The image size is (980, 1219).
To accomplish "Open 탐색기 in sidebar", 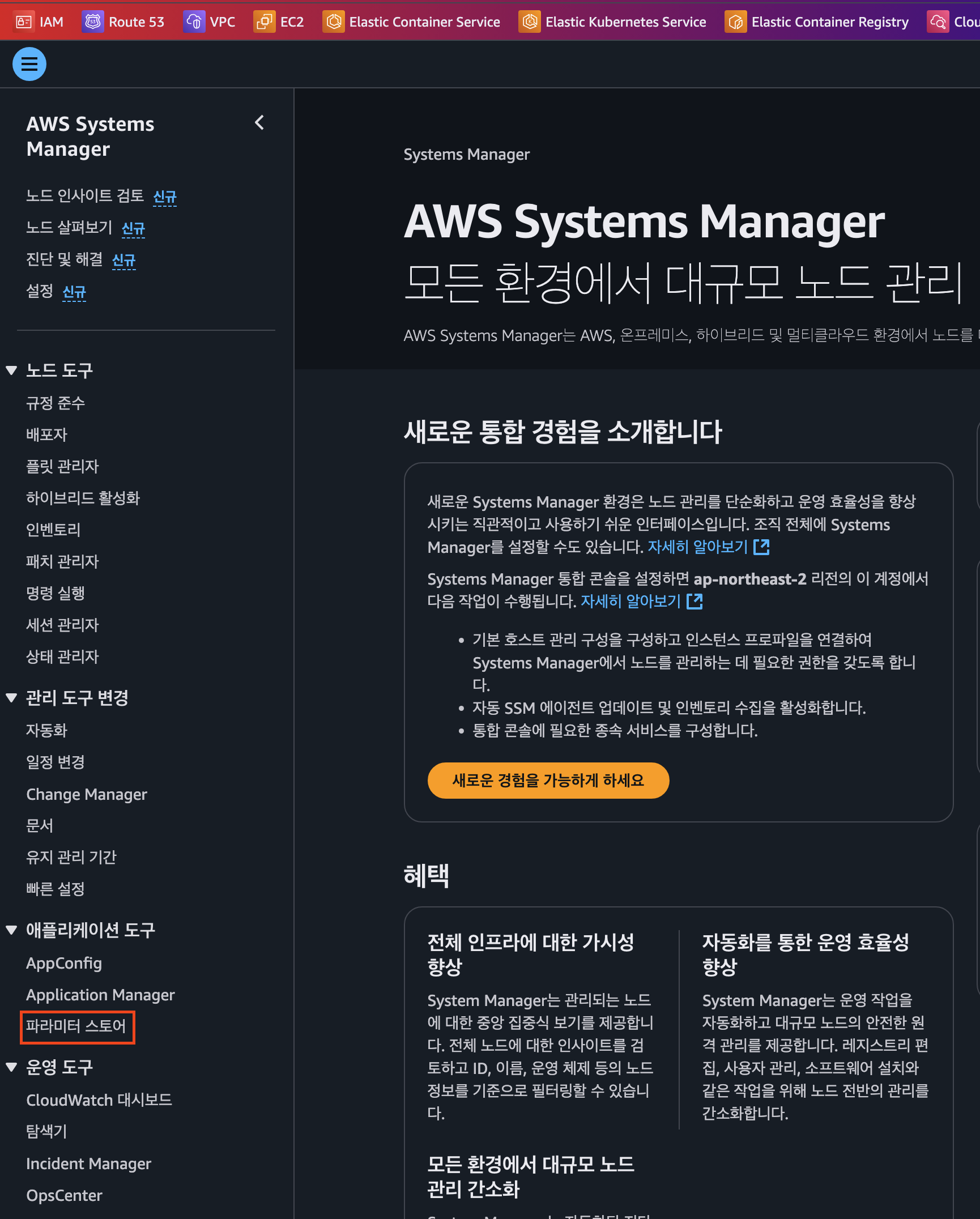I will (46, 1132).
